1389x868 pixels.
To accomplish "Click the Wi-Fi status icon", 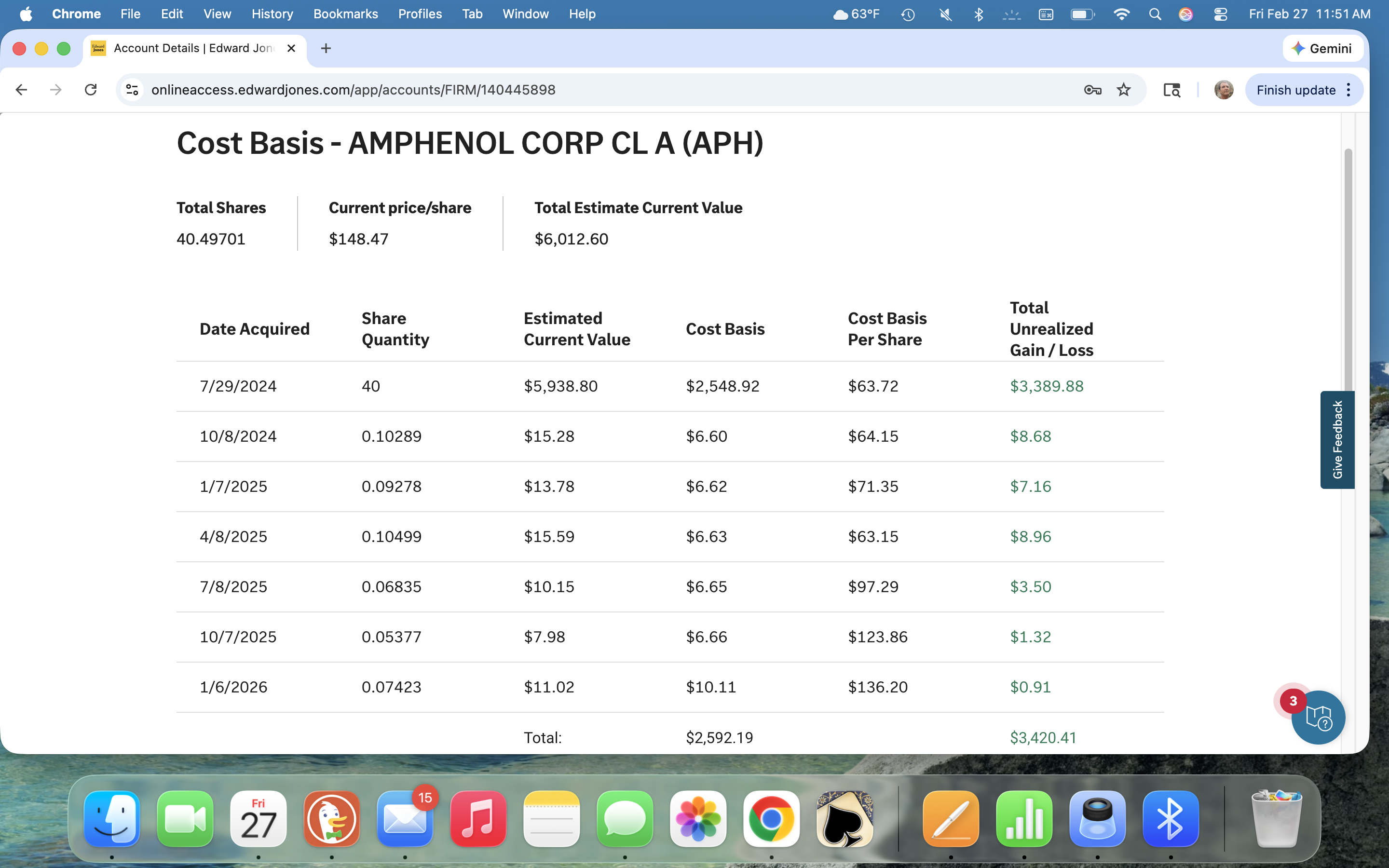I will pyautogui.click(x=1121, y=14).
